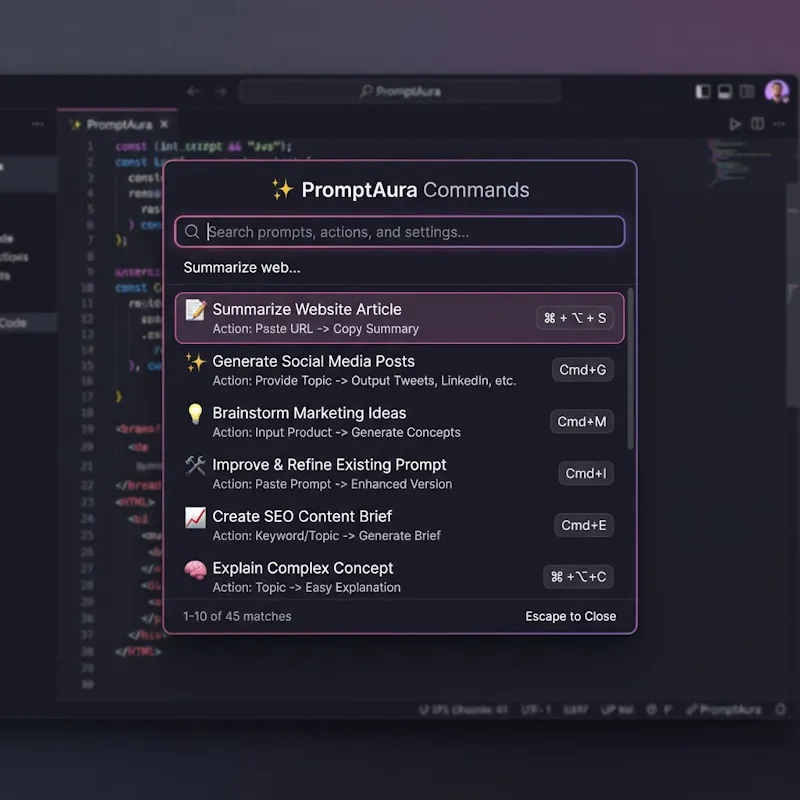Click the editor top PromptAura search bar
800x800 pixels.
pyautogui.click(x=399, y=91)
